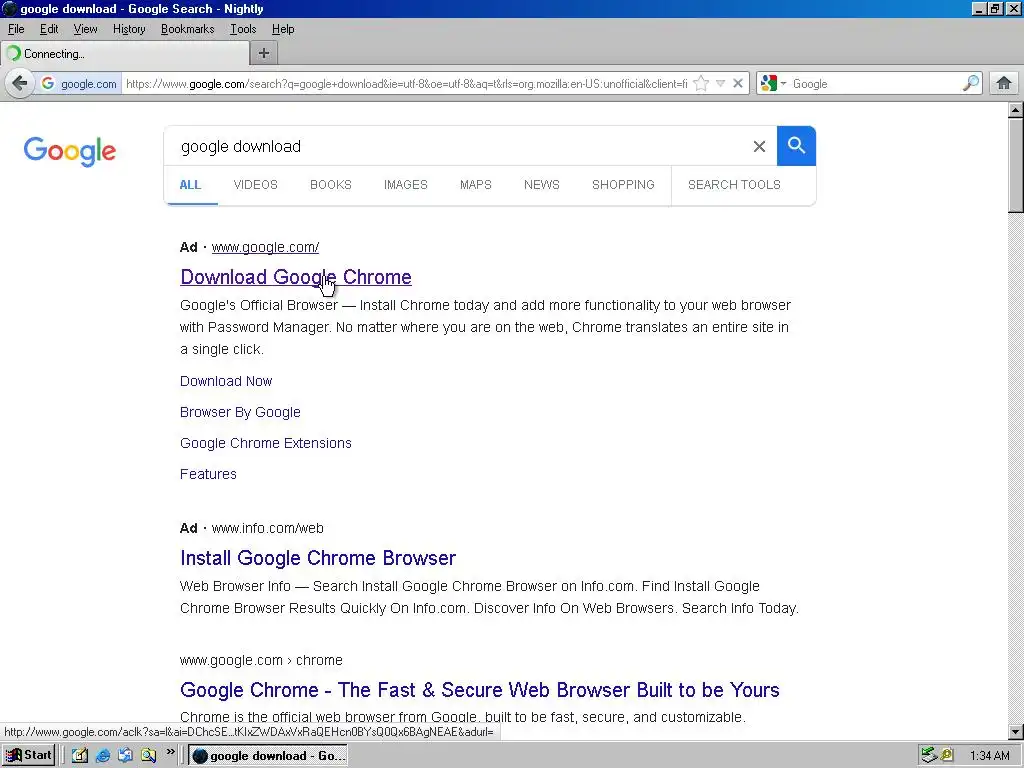Open the URL history dropdown arrow

(720, 84)
